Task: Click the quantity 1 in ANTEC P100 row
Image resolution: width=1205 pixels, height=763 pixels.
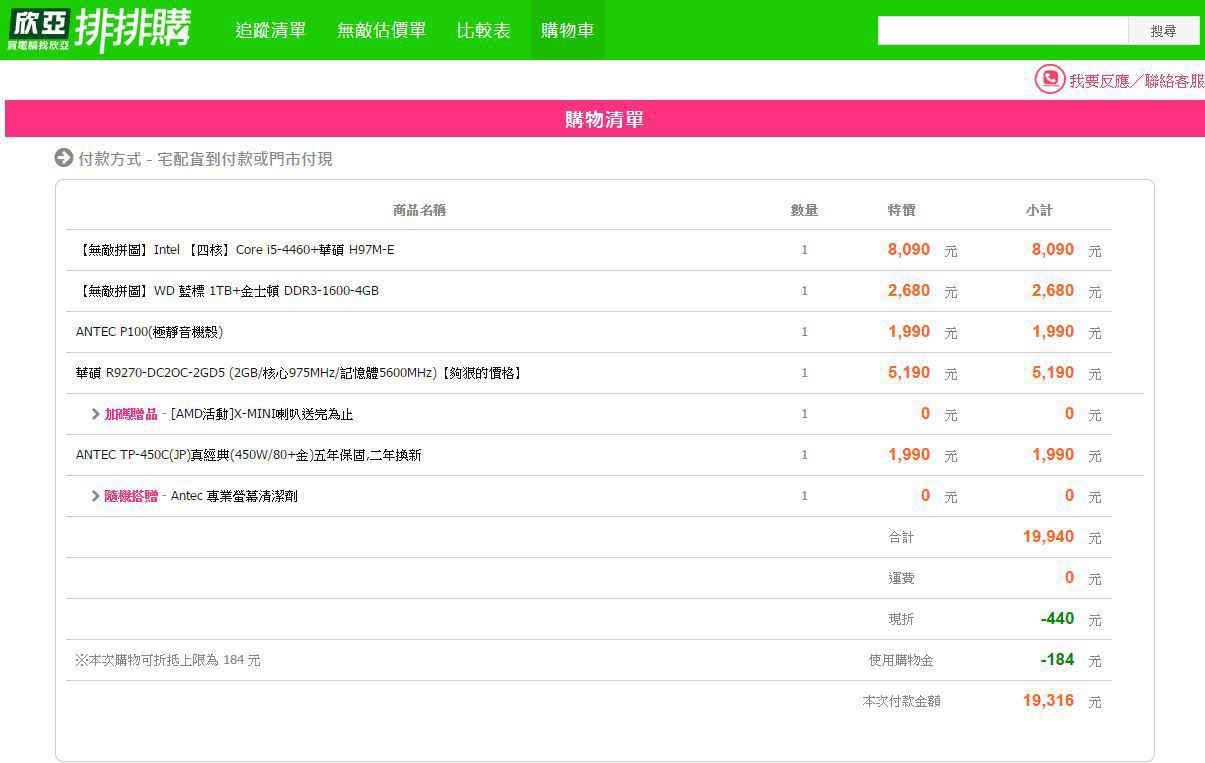Action: (804, 332)
